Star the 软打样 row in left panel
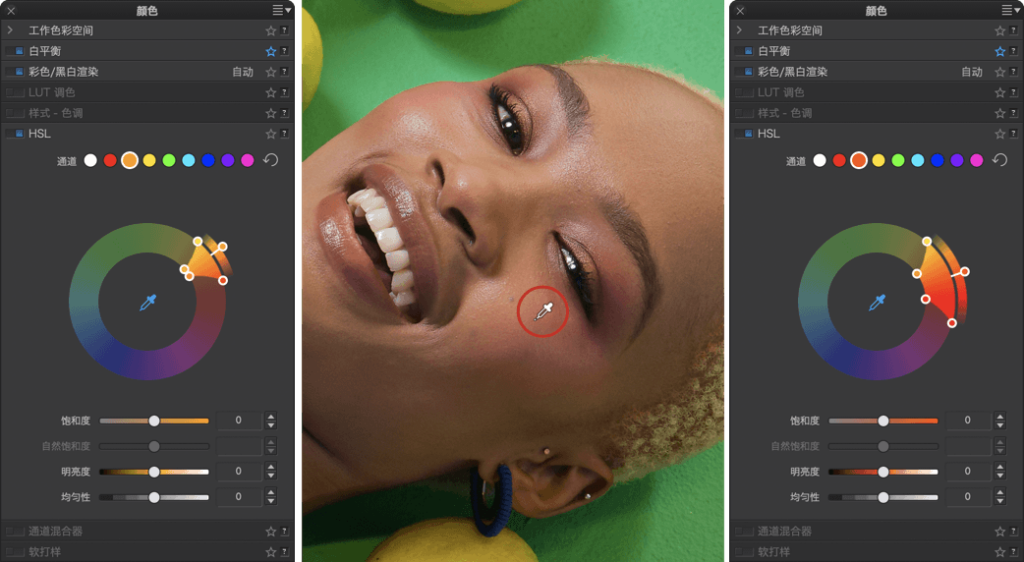Viewport: 1024px width, 562px height. coord(270,552)
